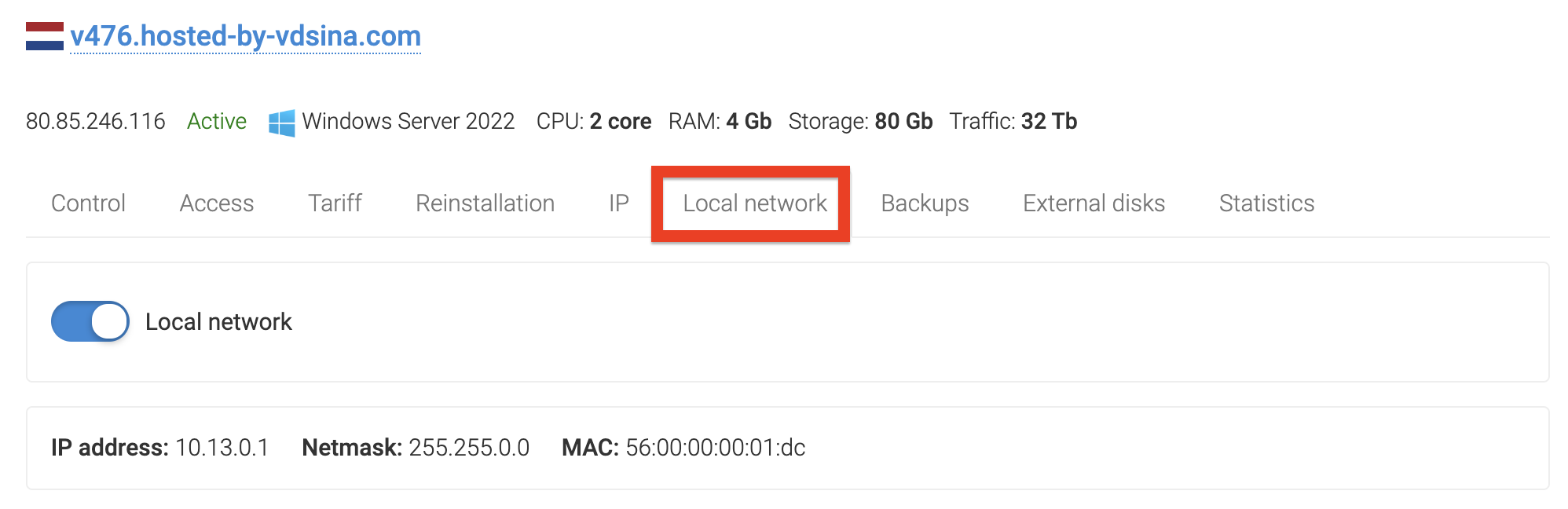Go to the Reinstallation tab
Screen dimensions: 1568x509
pos(485,203)
